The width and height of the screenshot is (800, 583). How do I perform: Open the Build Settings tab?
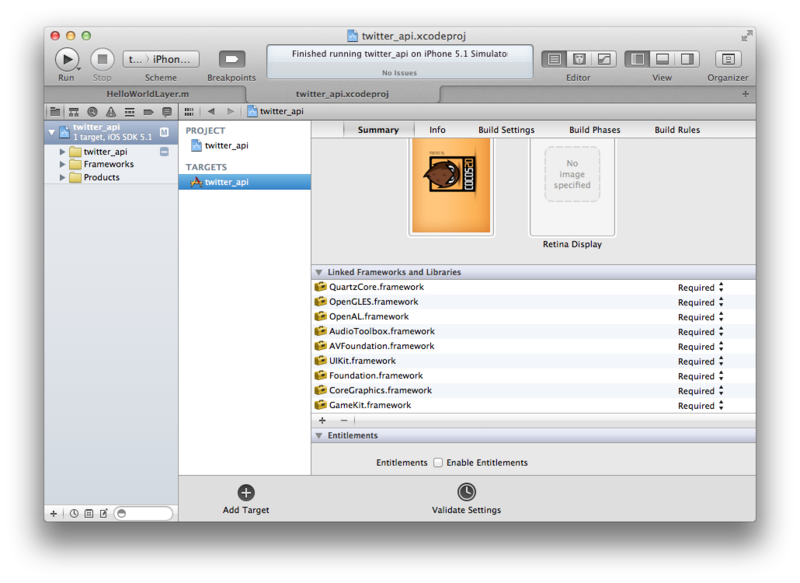click(506, 130)
